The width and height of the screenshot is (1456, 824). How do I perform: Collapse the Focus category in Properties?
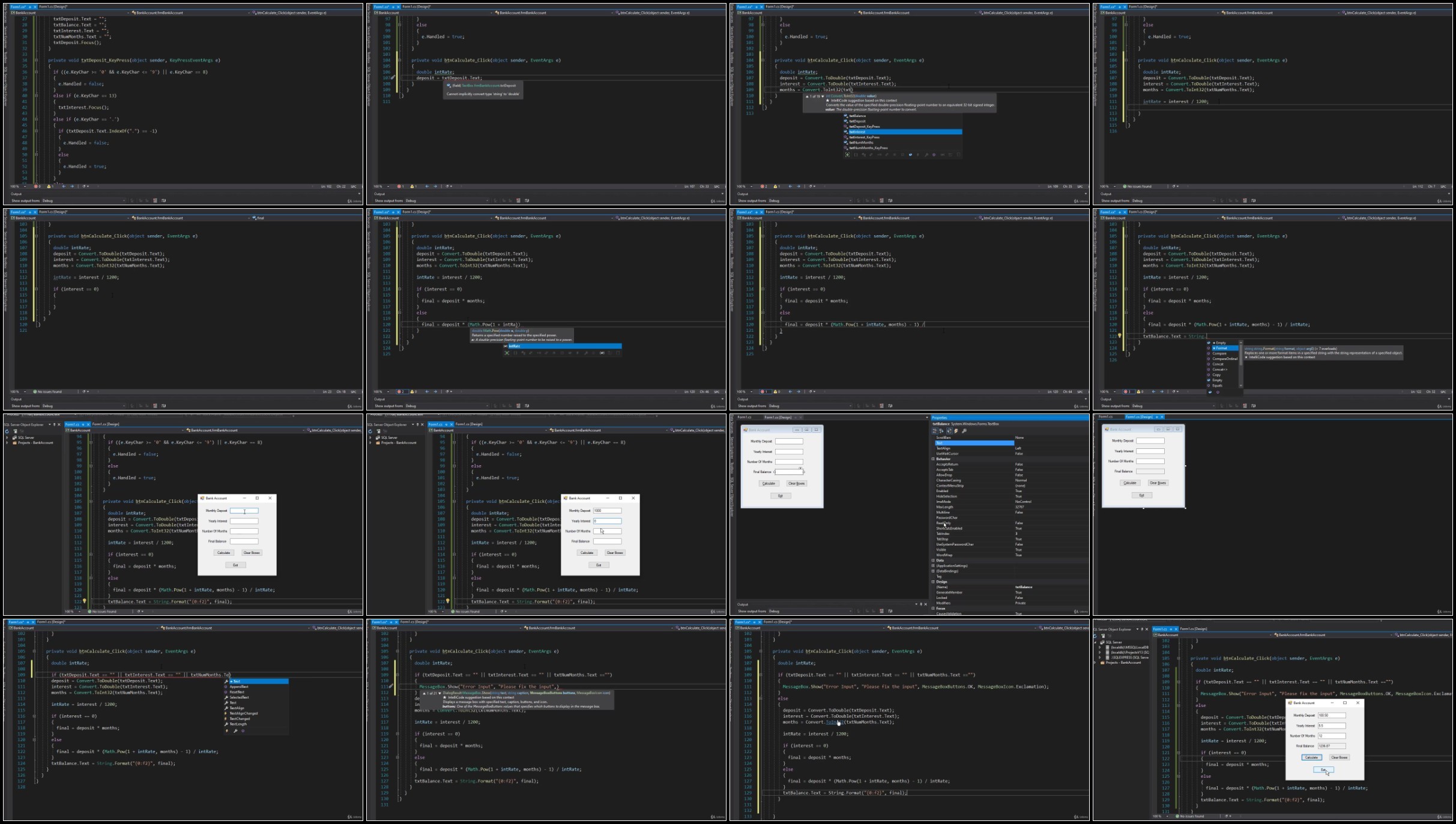(x=933, y=609)
